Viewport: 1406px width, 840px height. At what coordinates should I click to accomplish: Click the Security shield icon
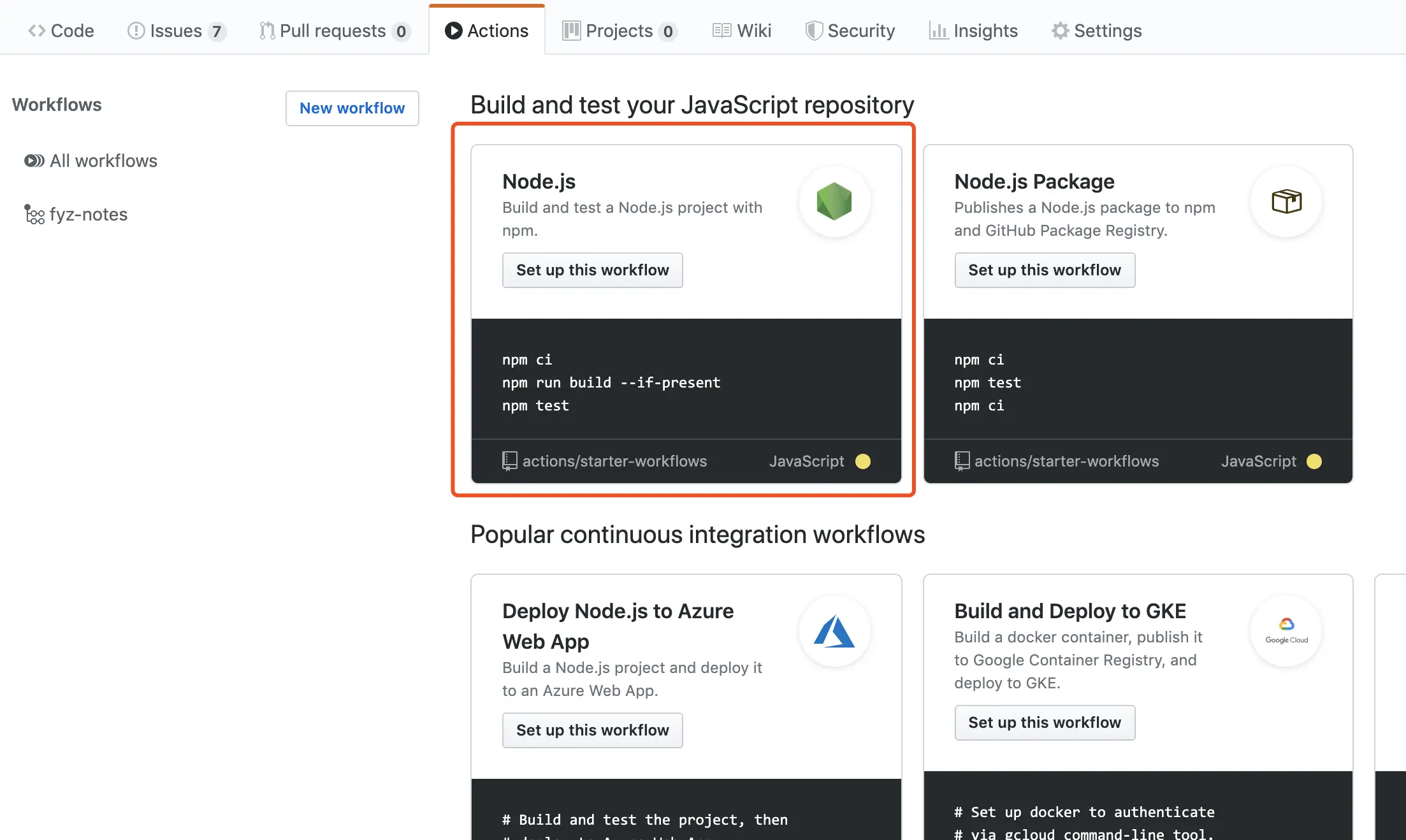tap(813, 31)
